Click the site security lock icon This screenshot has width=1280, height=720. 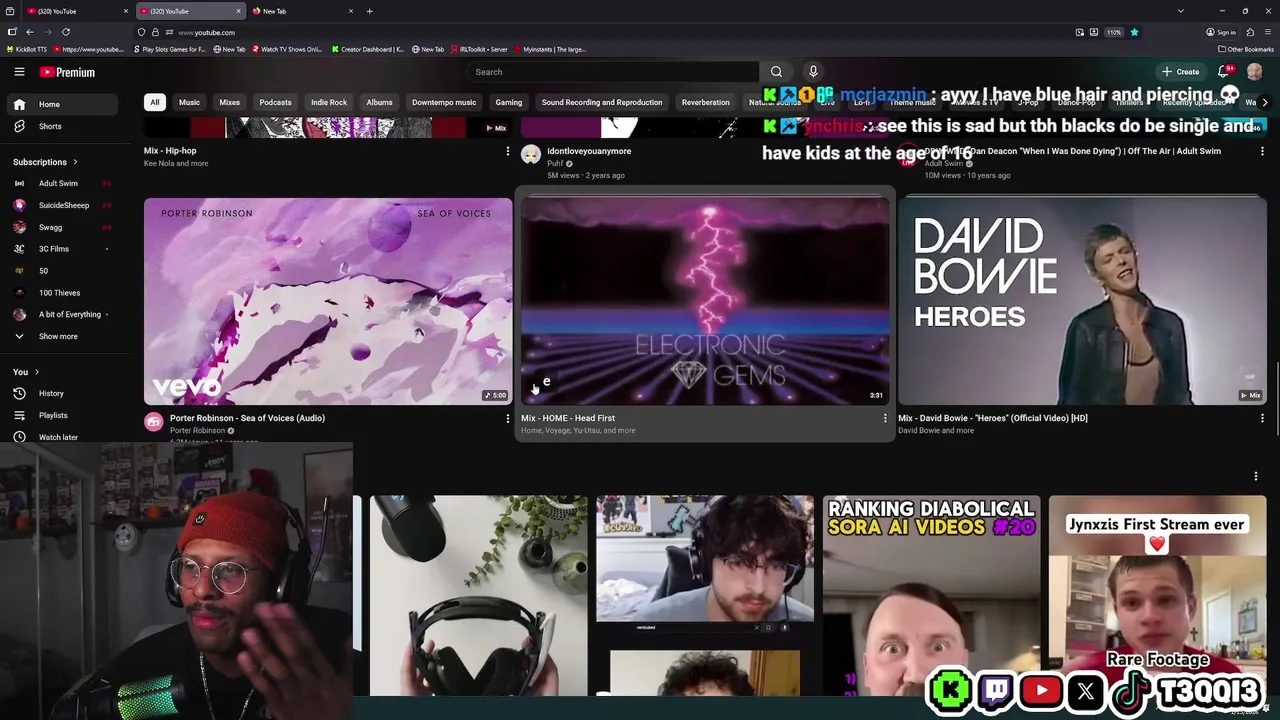pos(155,32)
